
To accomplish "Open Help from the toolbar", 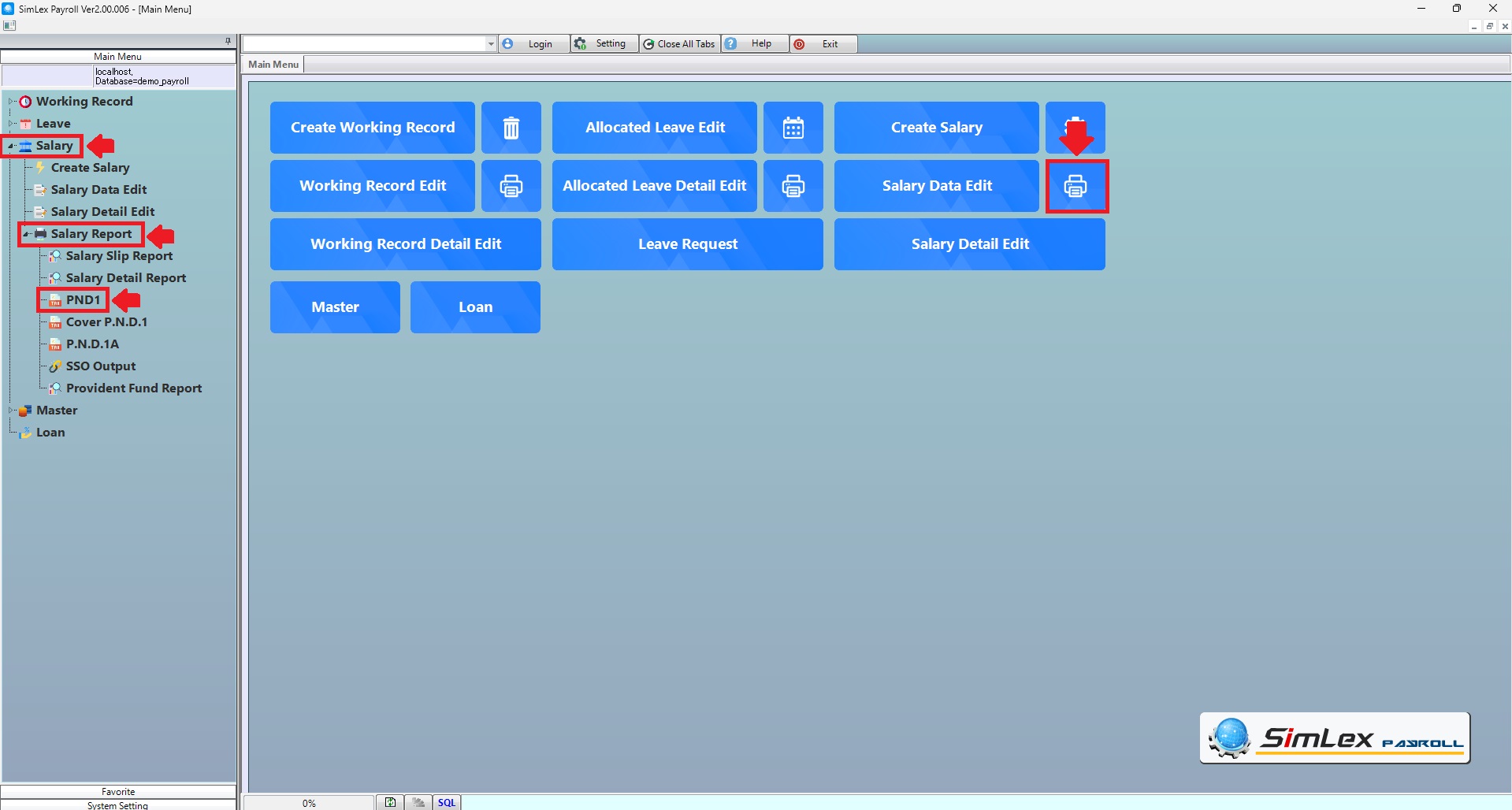I will click(x=754, y=44).
